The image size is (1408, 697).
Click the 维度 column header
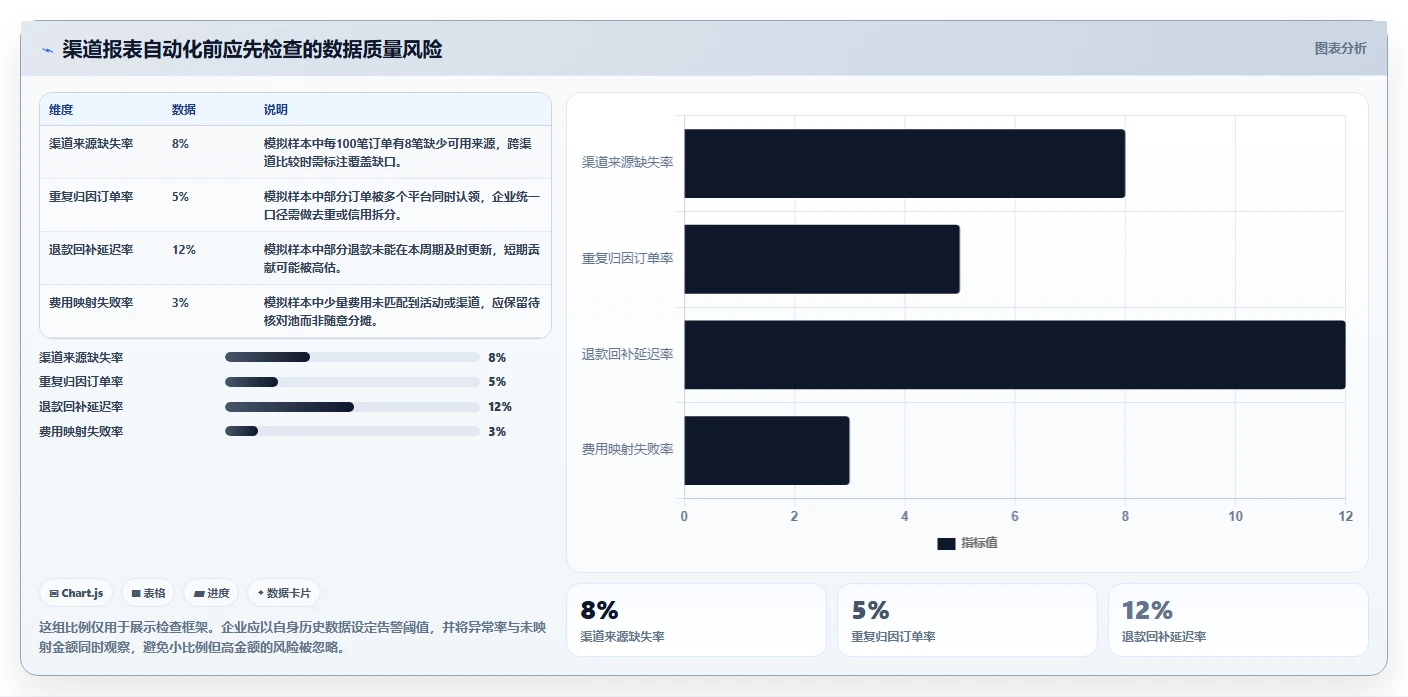click(61, 110)
